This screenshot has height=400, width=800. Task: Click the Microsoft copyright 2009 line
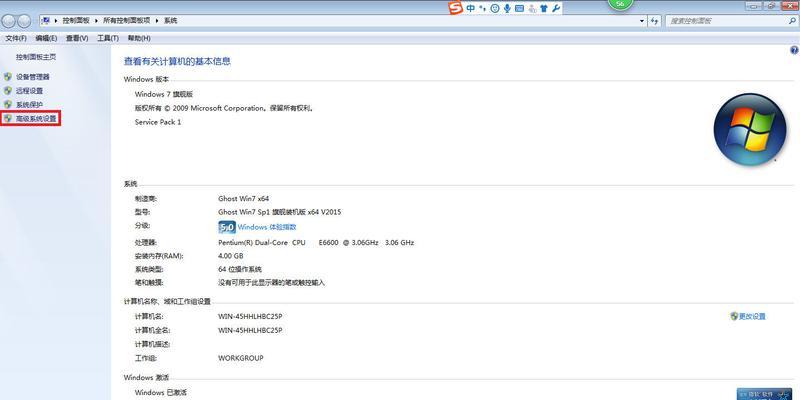point(224,108)
